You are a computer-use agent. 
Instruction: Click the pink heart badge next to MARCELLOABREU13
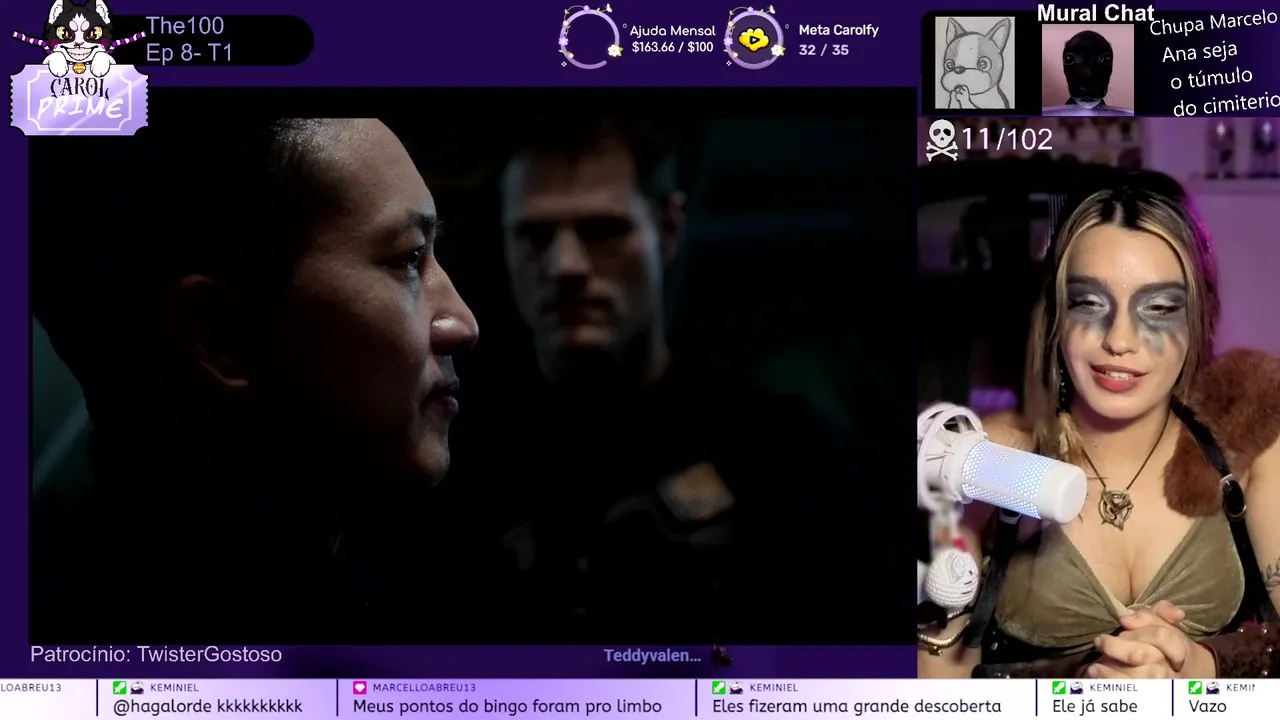[360, 688]
